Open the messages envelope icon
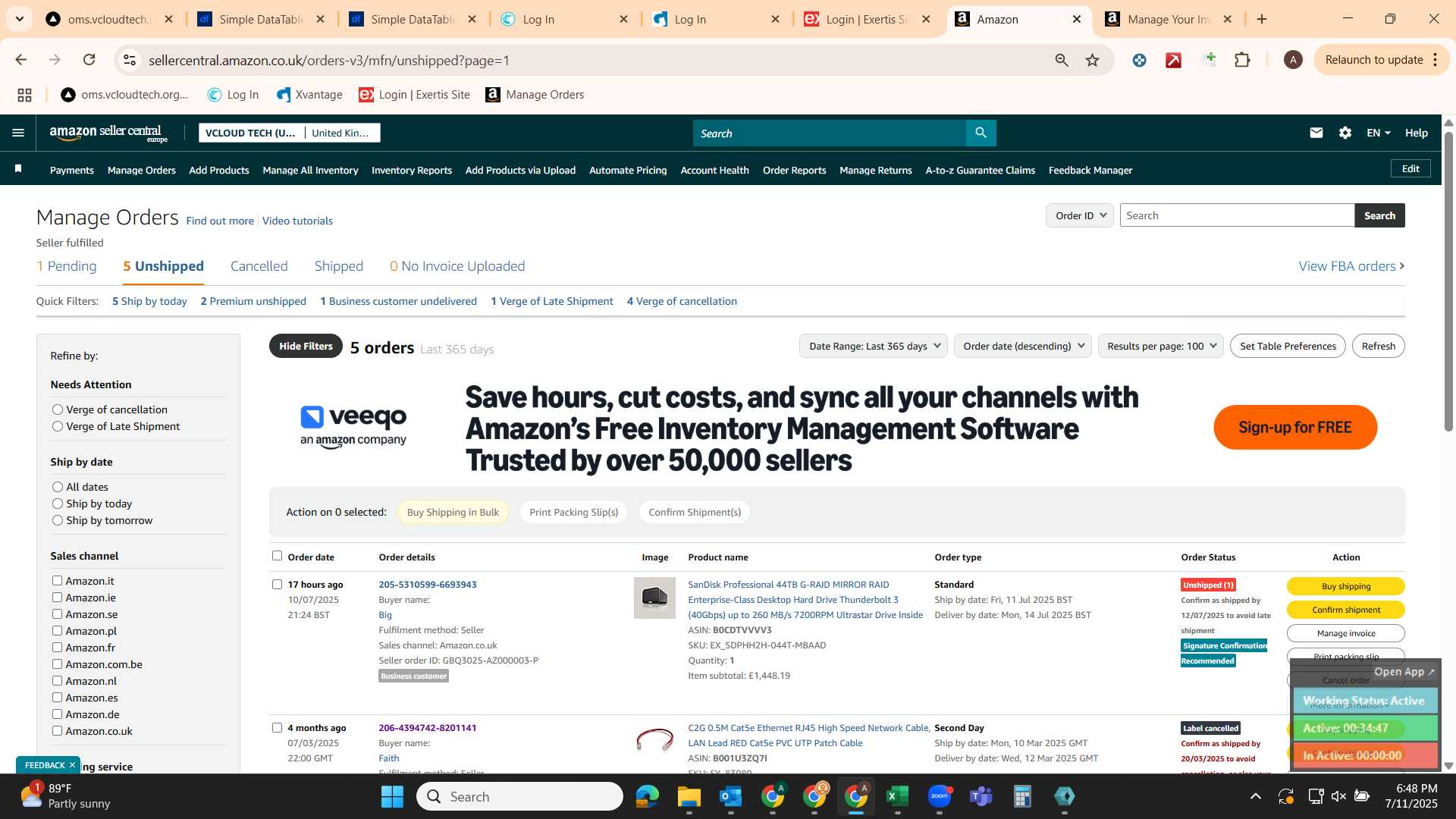This screenshot has height=819, width=1456. click(1316, 133)
